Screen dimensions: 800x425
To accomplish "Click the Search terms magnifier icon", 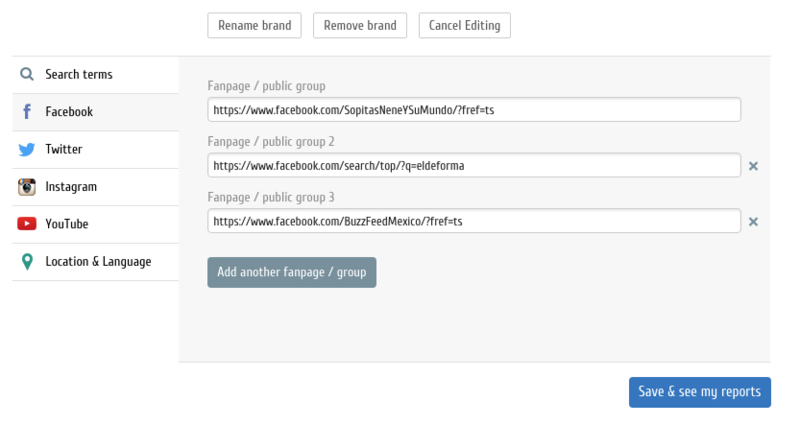I will (27, 75).
